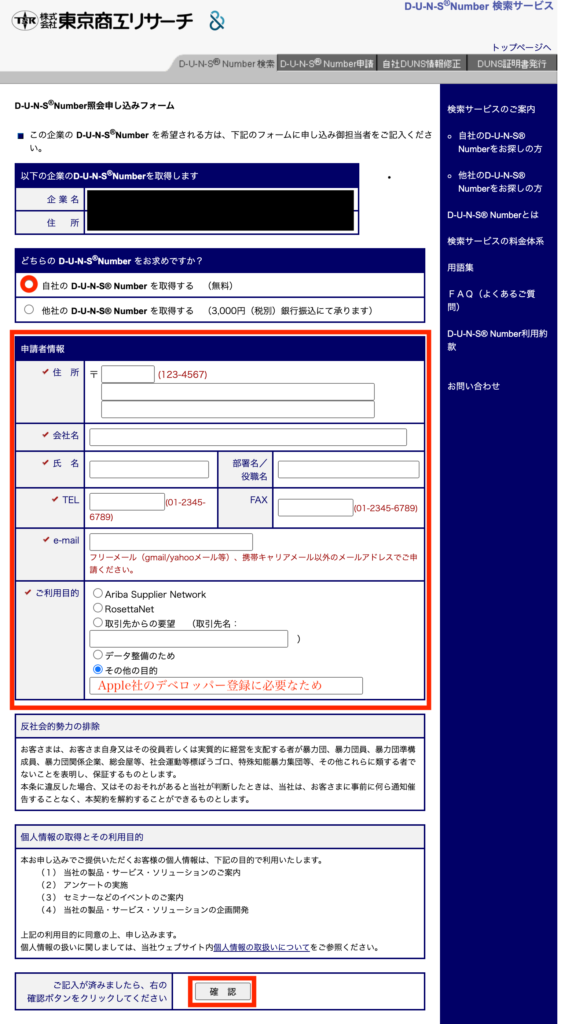Open トップページへ link
Image resolution: width=561 pixels, height=1024 pixels.
coord(522,47)
